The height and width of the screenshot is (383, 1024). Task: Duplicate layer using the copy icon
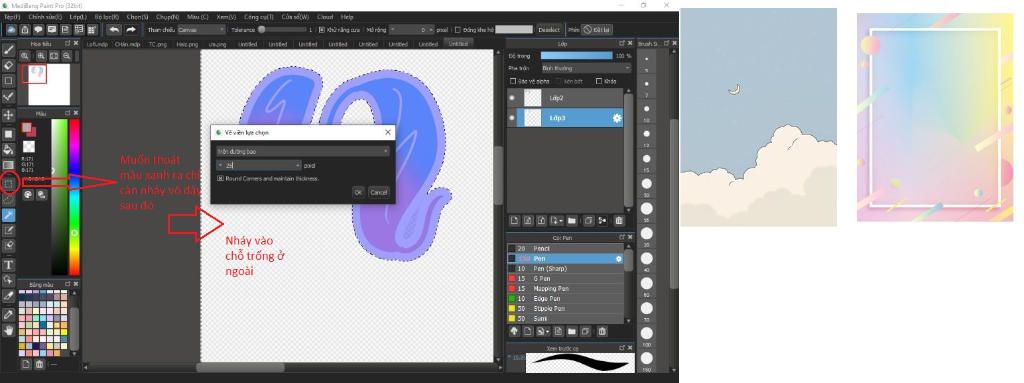click(588, 221)
